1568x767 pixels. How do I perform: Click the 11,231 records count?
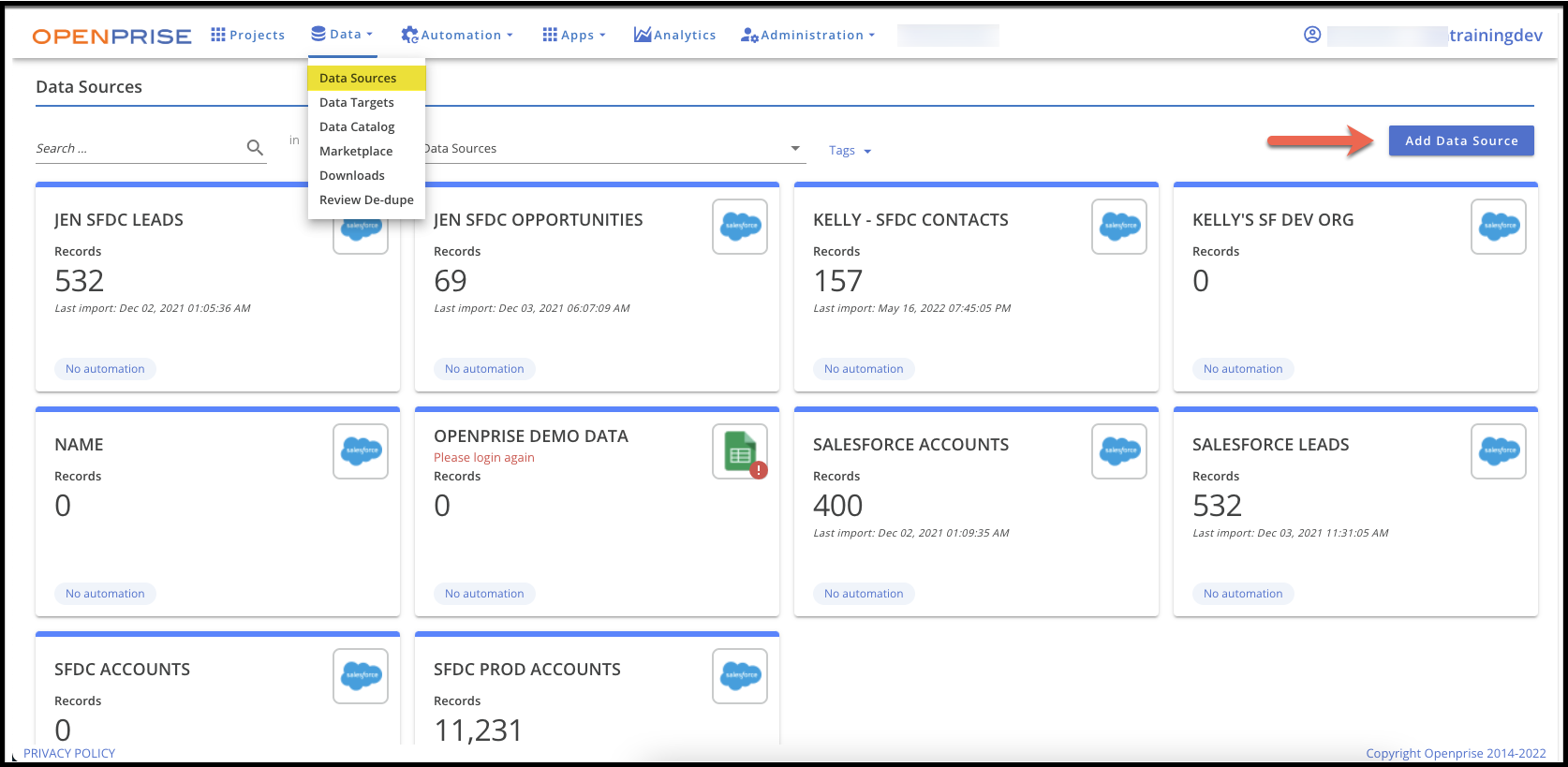point(479,730)
